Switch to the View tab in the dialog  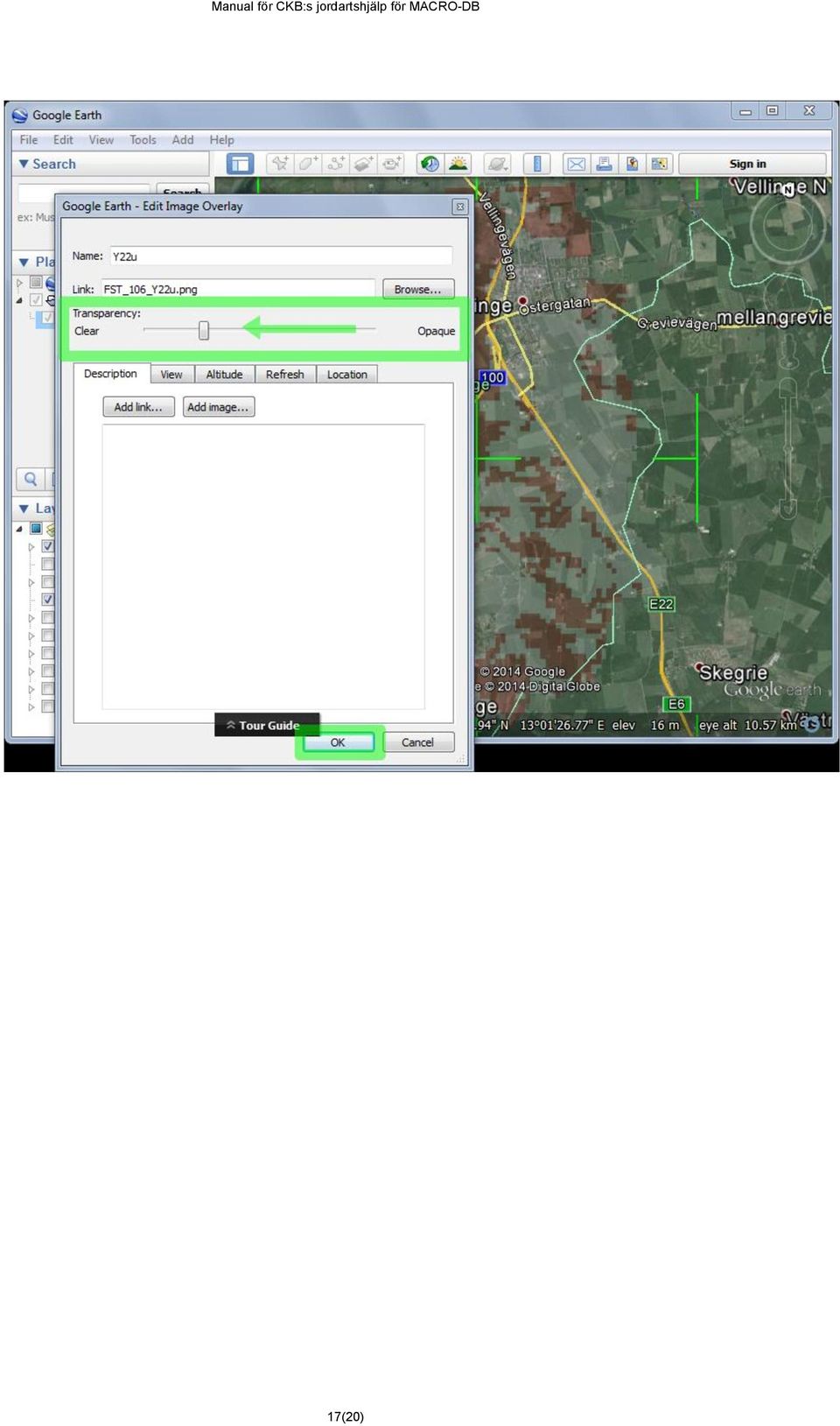tap(171, 375)
